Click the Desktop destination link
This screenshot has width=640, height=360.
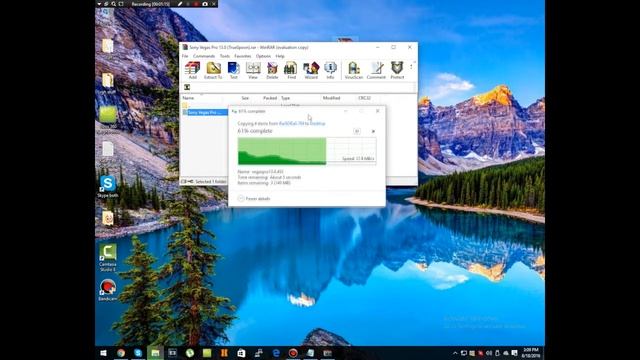tap(318, 123)
